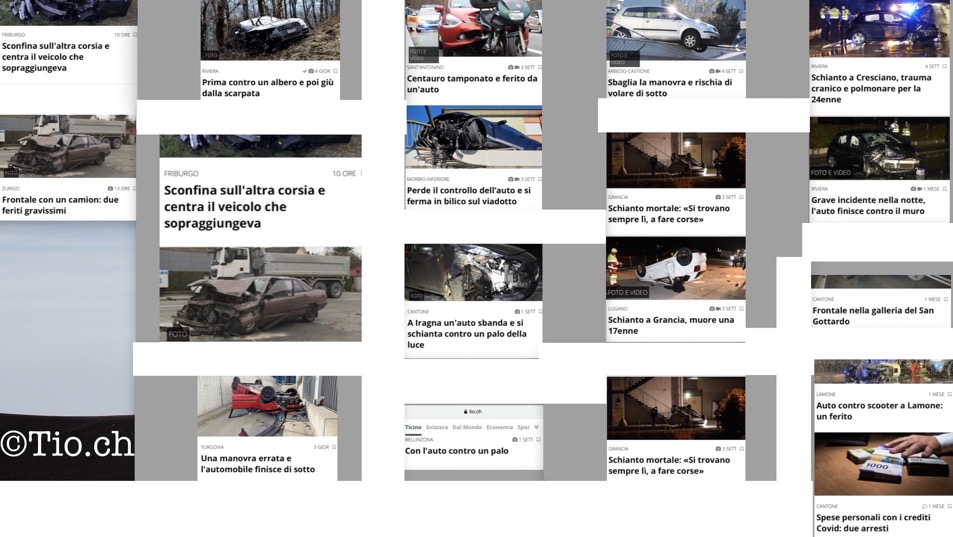The width and height of the screenshot is (953, 537).
Task: Save the Una manovra errata article via bookmark
Action: click(x=334, y=447)
